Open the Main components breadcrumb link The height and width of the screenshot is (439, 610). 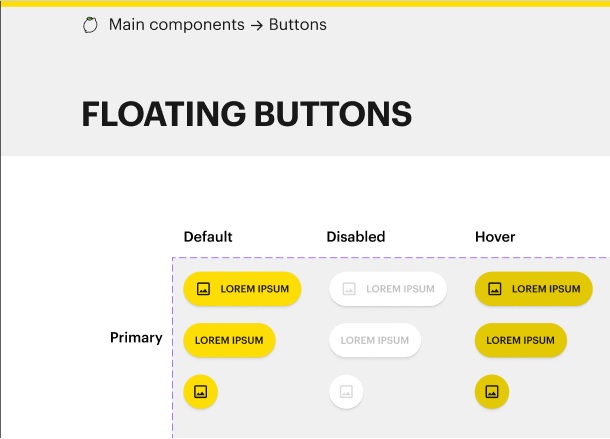click(176, 24)
